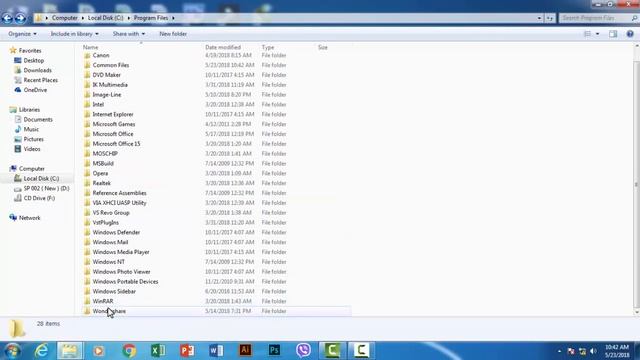This screenshot has width=640, height=360.
Task: Sort by the Size column header
Action: point(322,47)
